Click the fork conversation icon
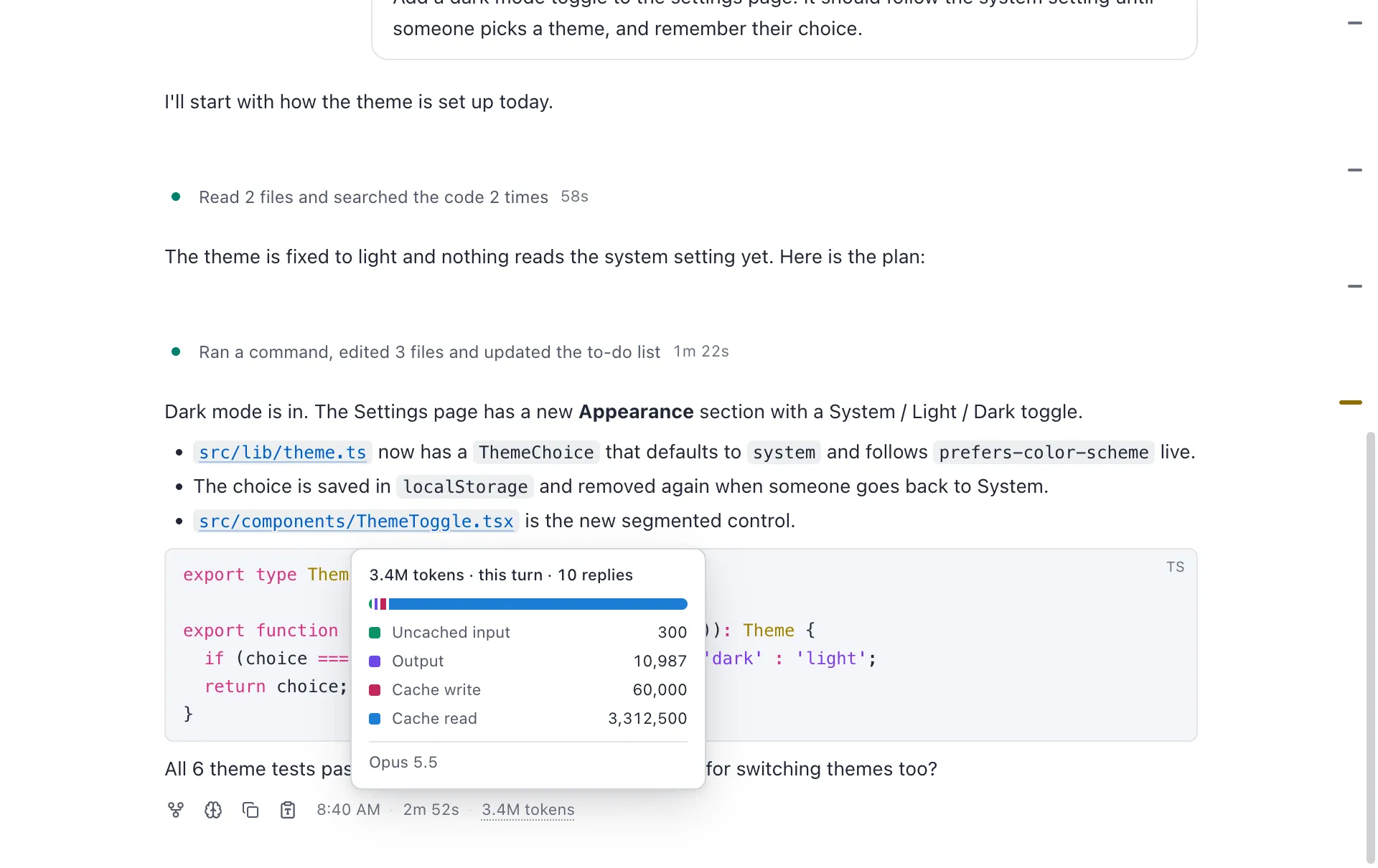Viewport: 1378px width, 868px height. click(176, 810)
